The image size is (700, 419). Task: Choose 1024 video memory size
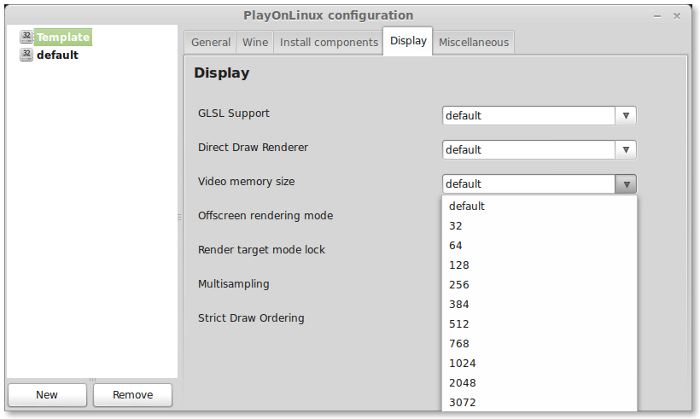click(539, 363)
